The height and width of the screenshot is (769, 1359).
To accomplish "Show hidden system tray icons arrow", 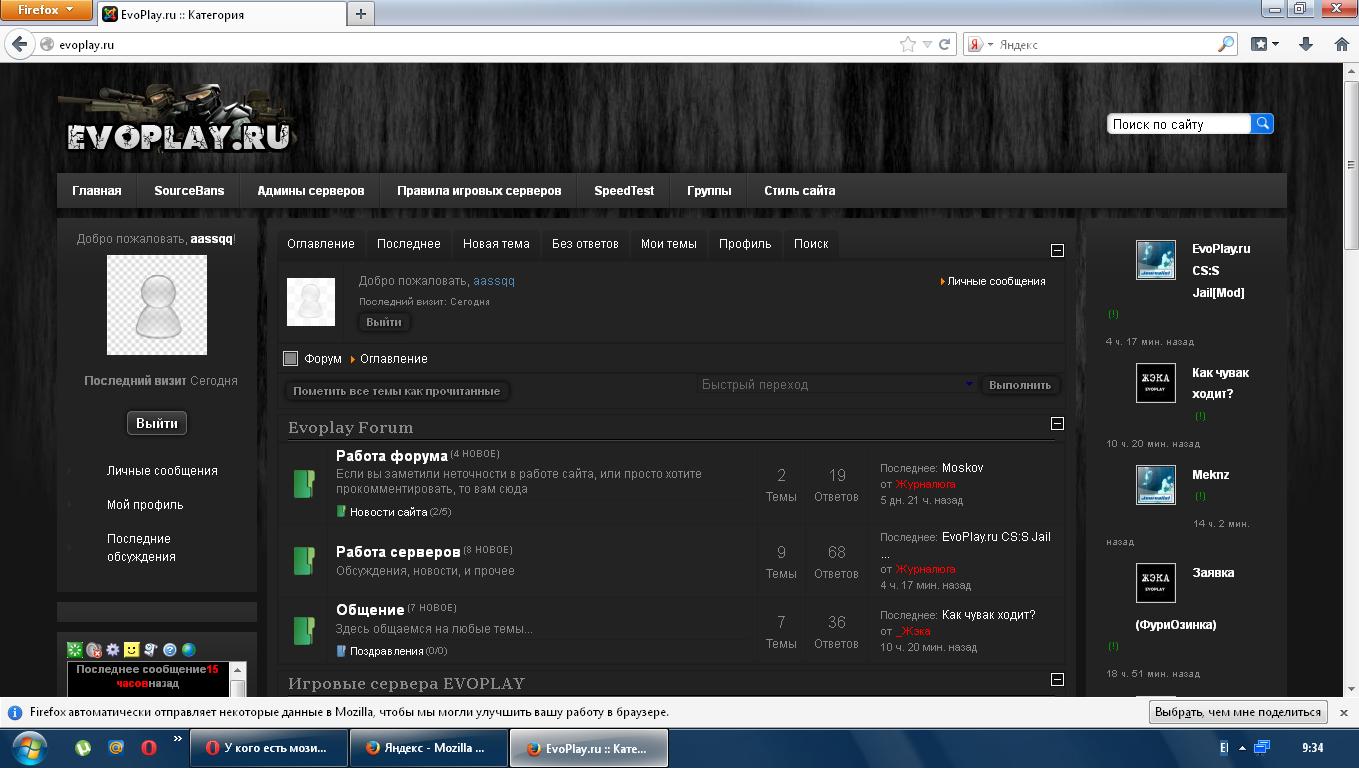I will click(x=1242, y=747).
